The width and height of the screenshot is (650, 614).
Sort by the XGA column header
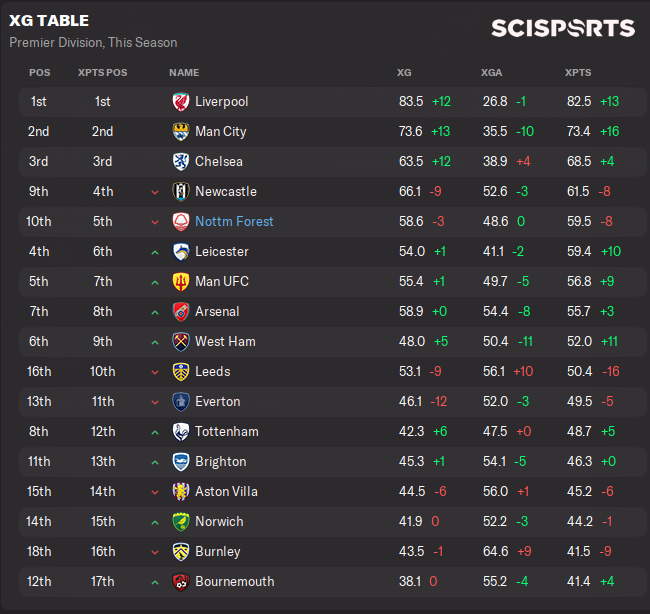tap(491, 73)
